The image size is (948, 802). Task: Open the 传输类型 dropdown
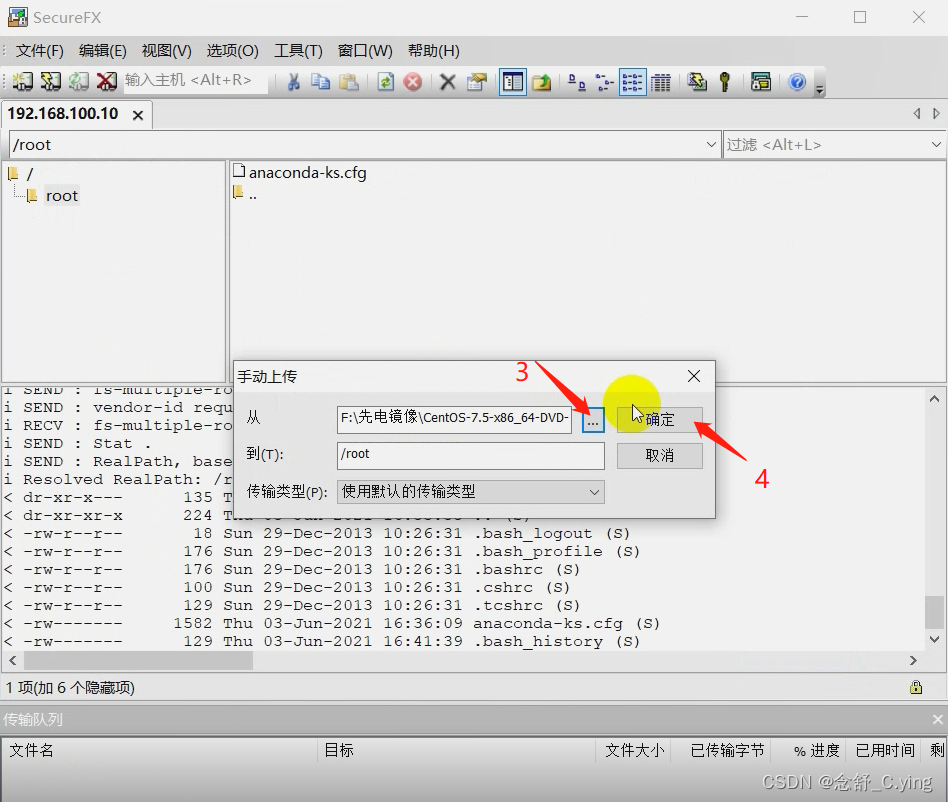[470, 492]
